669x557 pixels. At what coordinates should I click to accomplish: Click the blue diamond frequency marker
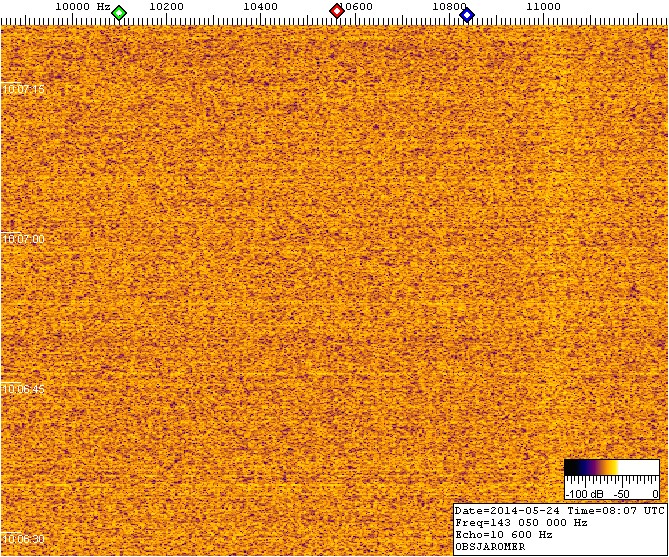(467, 13)
